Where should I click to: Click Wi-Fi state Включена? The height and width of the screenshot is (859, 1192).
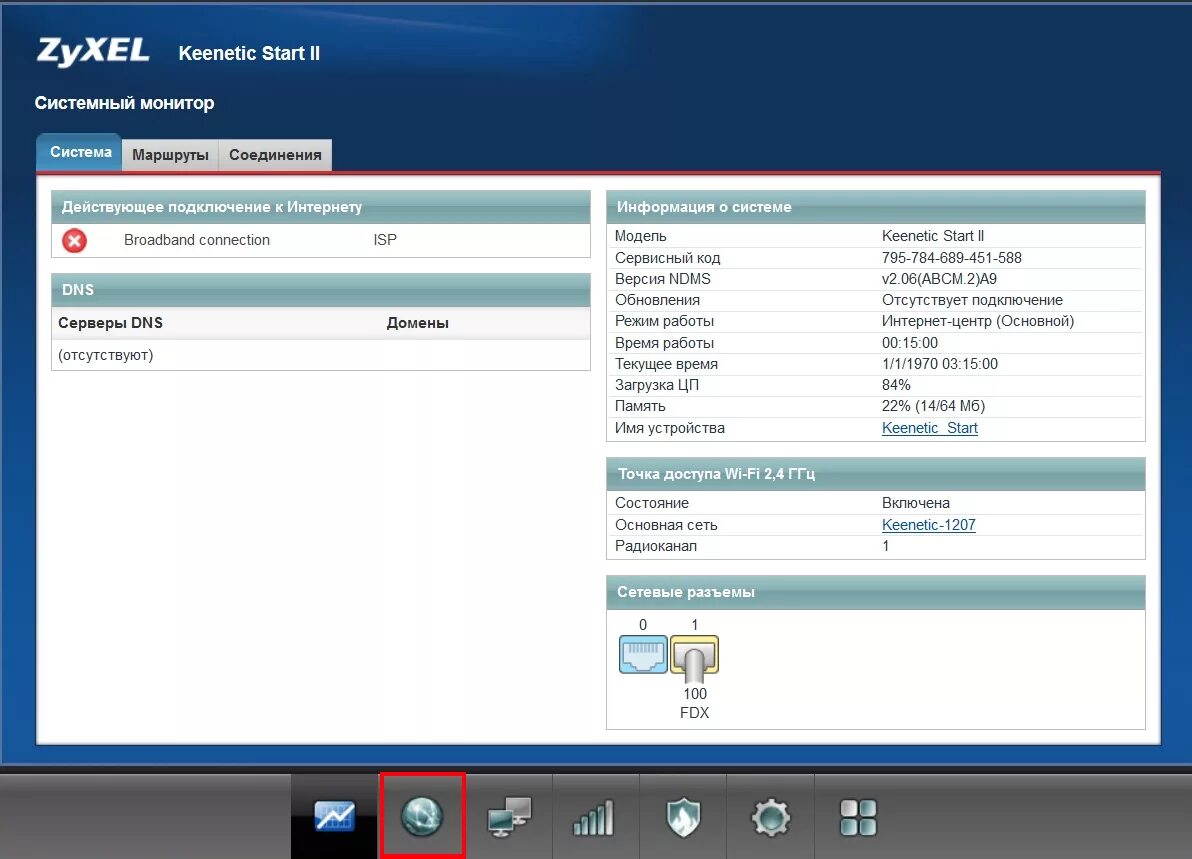pos(916,502)
